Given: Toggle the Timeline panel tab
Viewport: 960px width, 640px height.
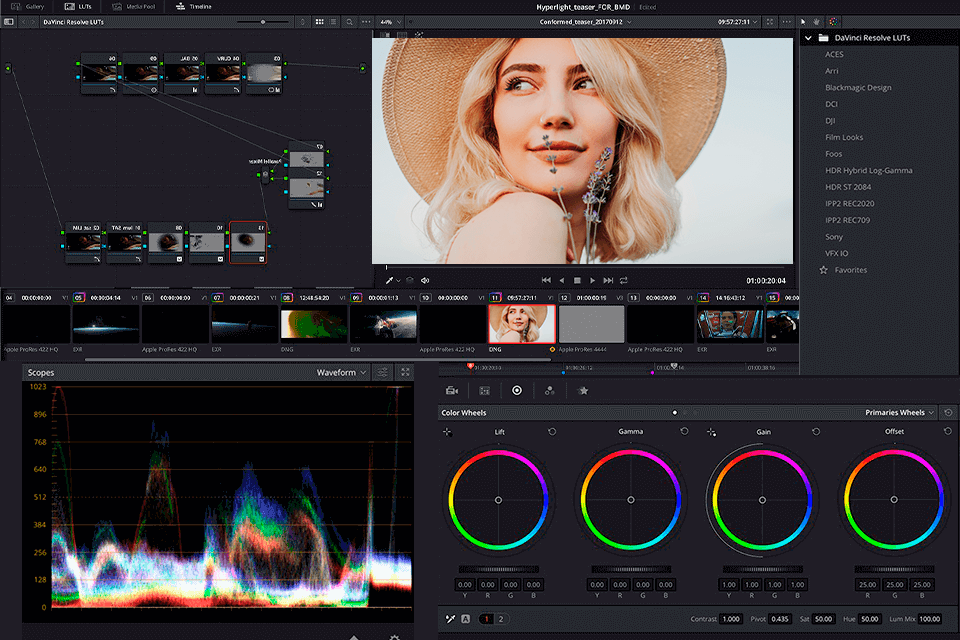Looking at the screenshot, I should (x=193, y=6).
